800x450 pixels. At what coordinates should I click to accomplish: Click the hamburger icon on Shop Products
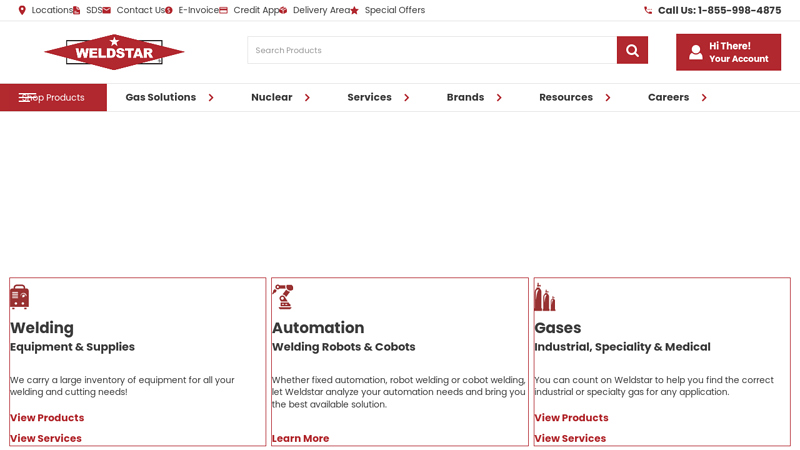click(27, 97)
